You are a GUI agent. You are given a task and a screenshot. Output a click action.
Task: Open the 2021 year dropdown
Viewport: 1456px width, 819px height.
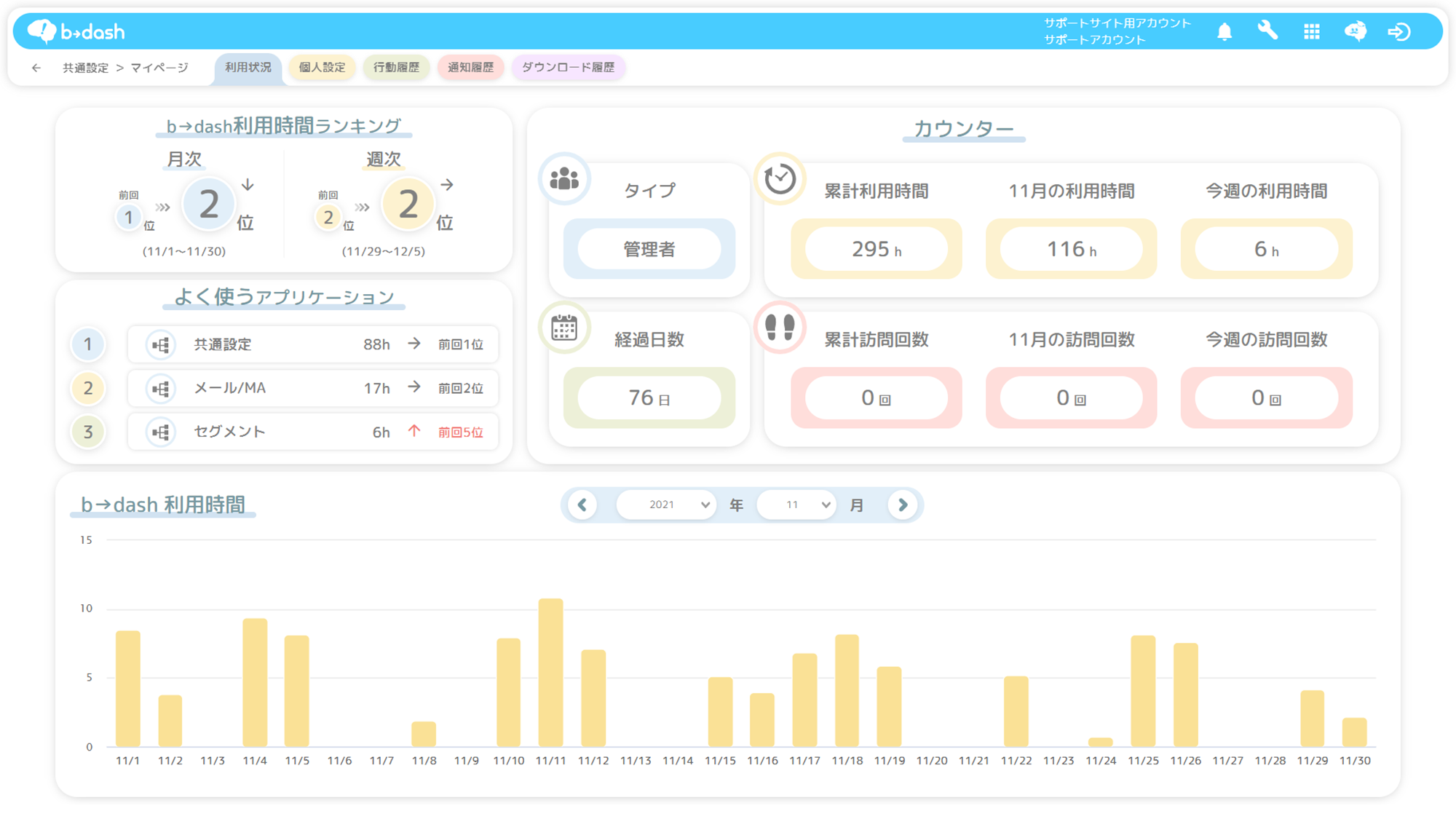[x=666, y=505]
